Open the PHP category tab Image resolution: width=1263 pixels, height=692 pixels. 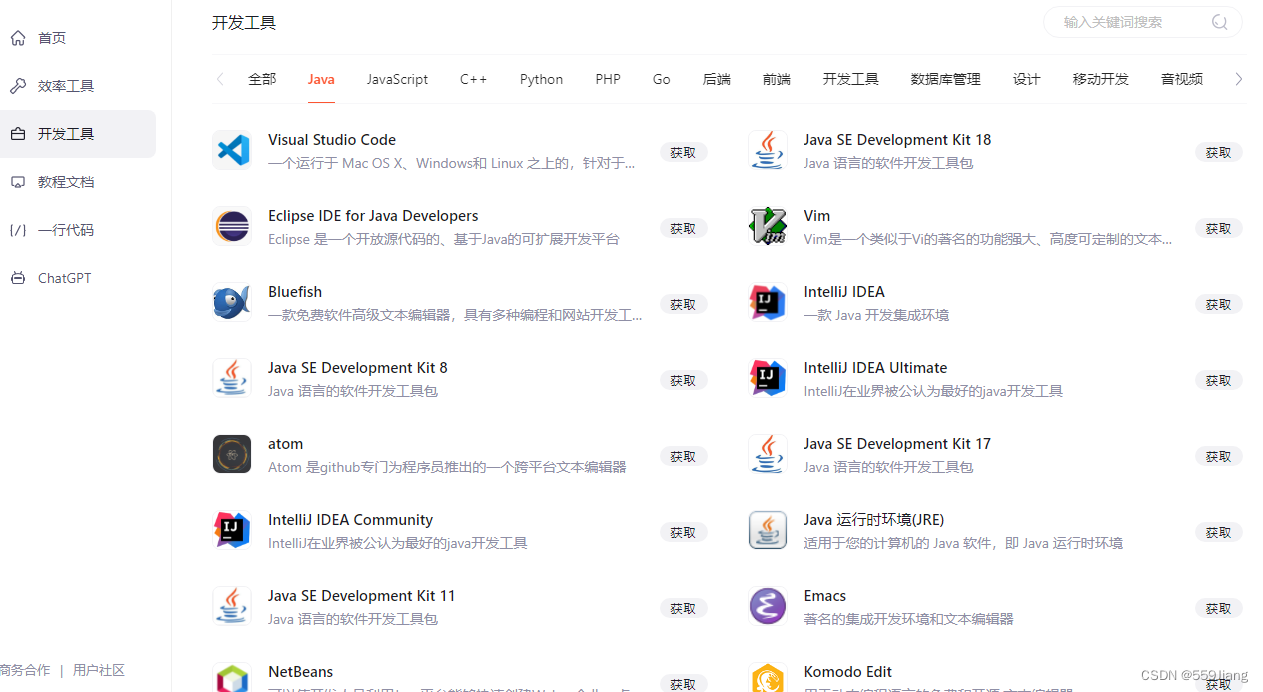point(608,79)
